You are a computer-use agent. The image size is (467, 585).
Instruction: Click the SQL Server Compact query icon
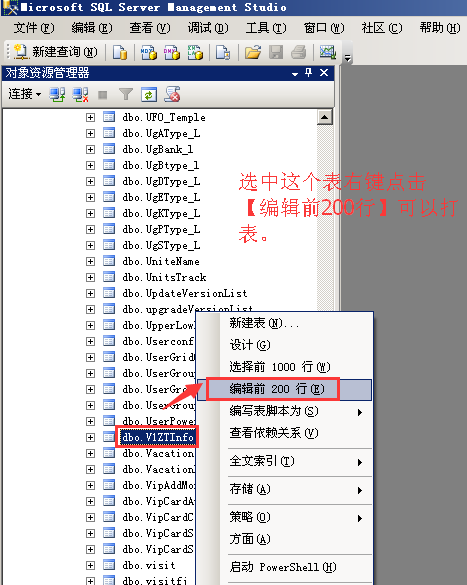point(223,52)
